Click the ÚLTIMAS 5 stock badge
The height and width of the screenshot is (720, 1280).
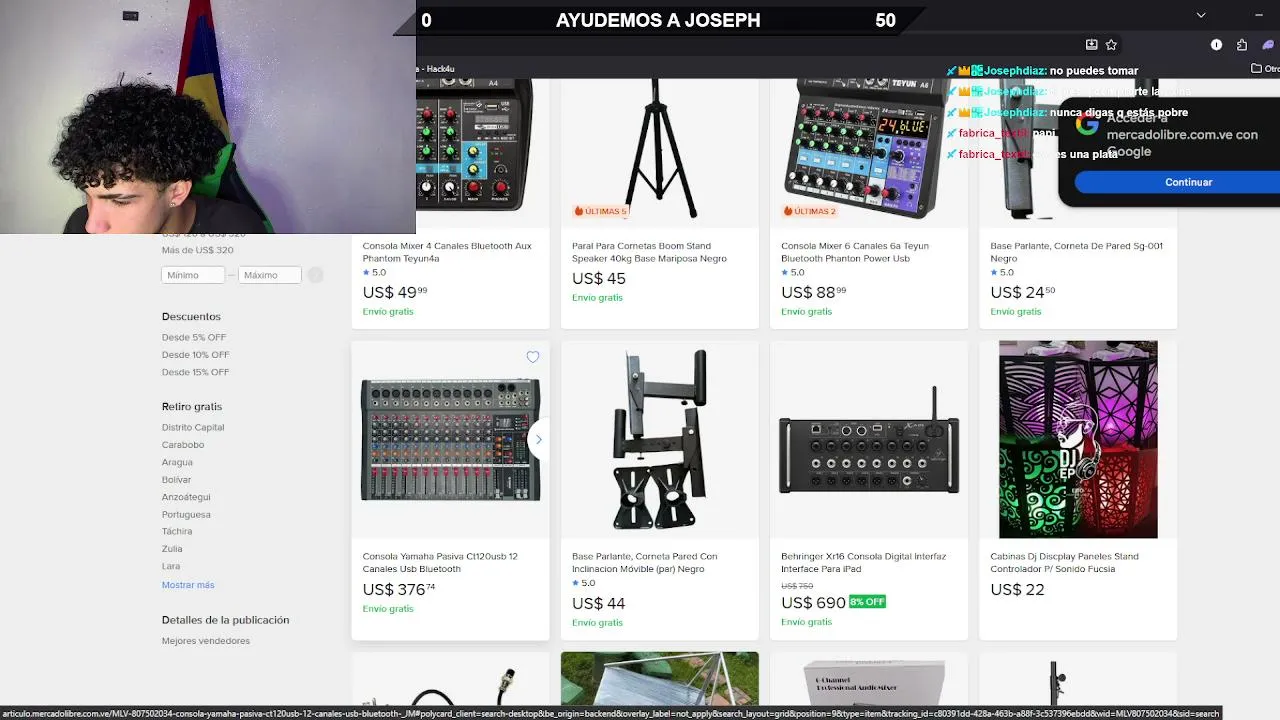[600, 211]
